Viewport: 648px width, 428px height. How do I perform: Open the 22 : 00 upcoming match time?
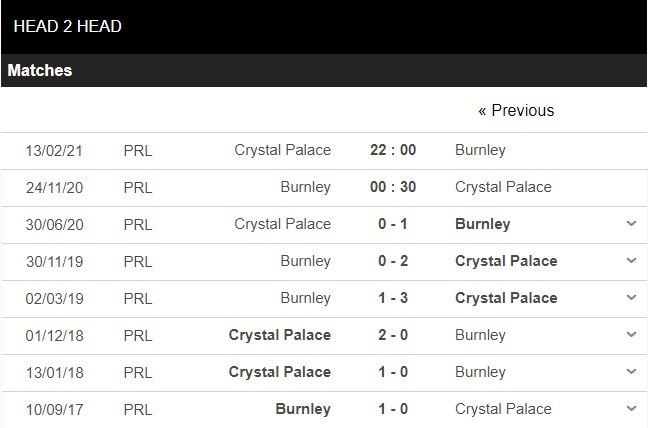[391, 150]
